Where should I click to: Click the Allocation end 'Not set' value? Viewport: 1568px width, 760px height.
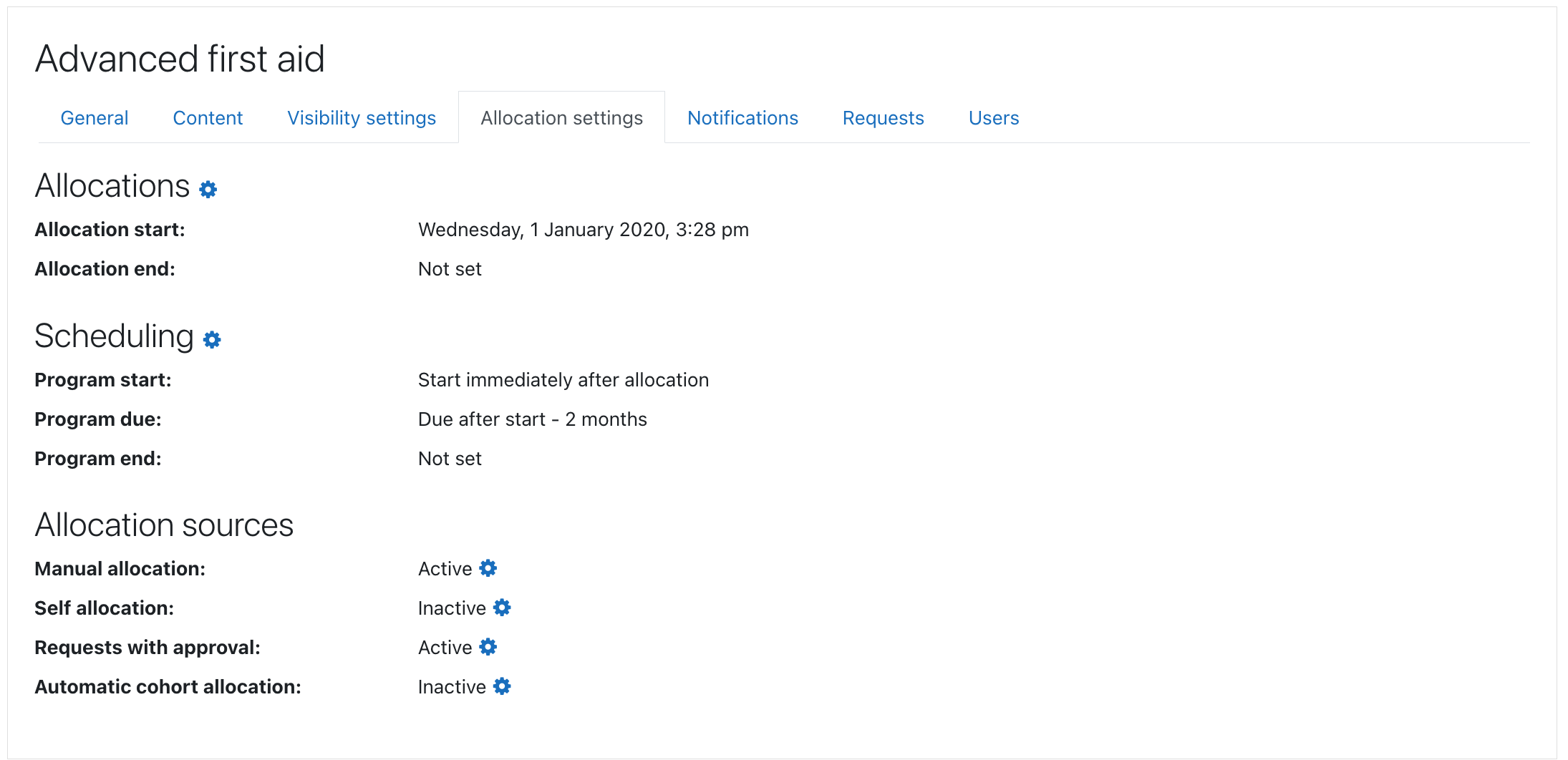click(450, 269)
